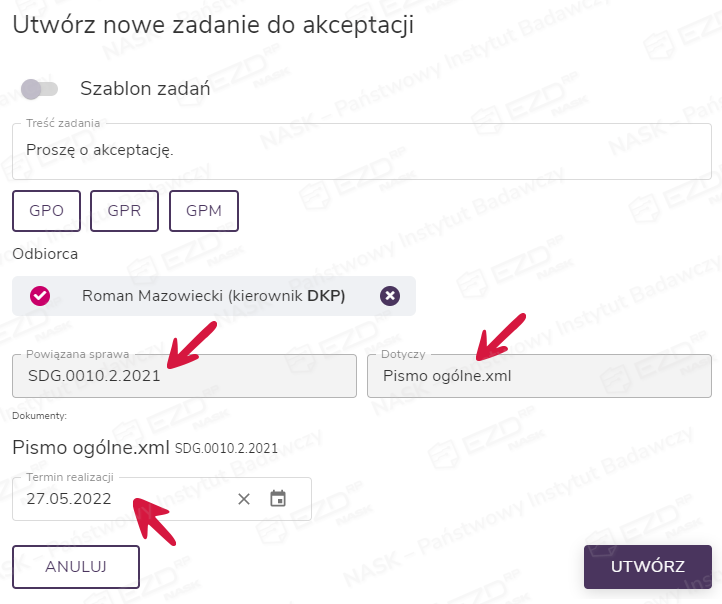This screenshot has height=604, width=722.
Task: Create the task with UTWÓRZ button
Action: pos(647,566)
